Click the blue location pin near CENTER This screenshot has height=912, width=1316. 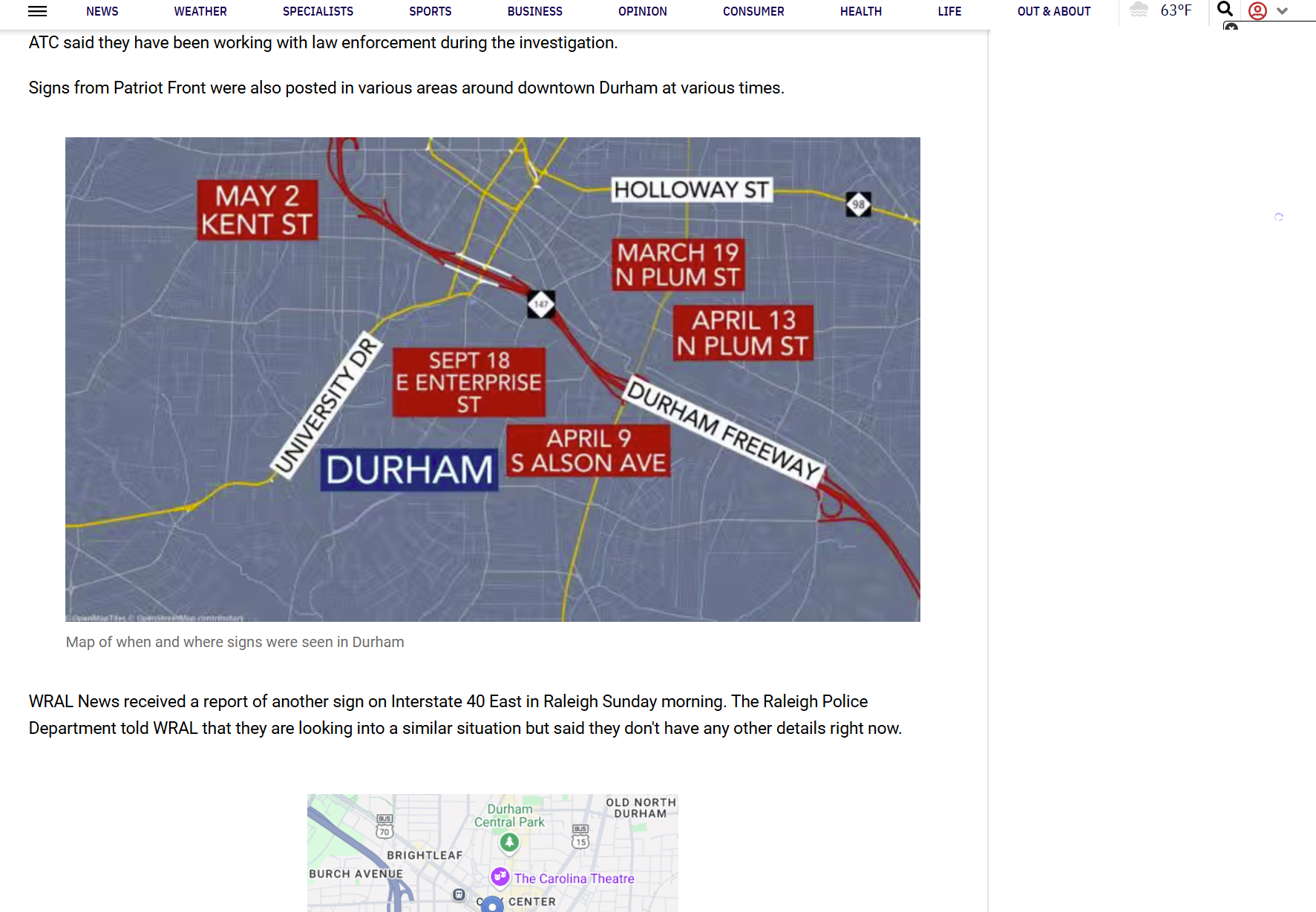[492, 905]
